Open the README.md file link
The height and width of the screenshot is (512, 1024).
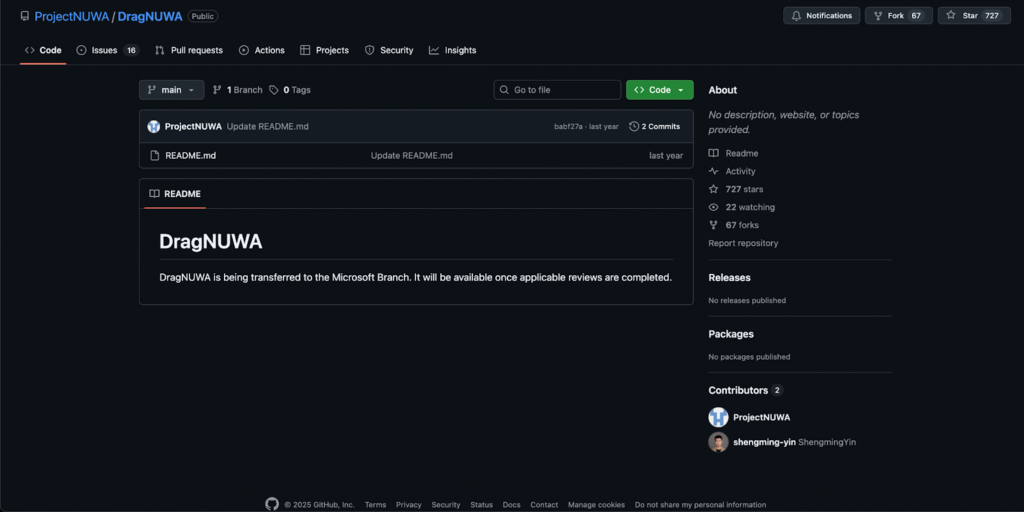(190, 155)
